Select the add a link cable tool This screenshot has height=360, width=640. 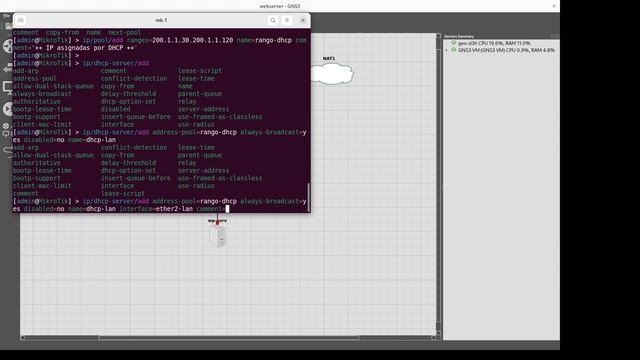tap(7, 152)
